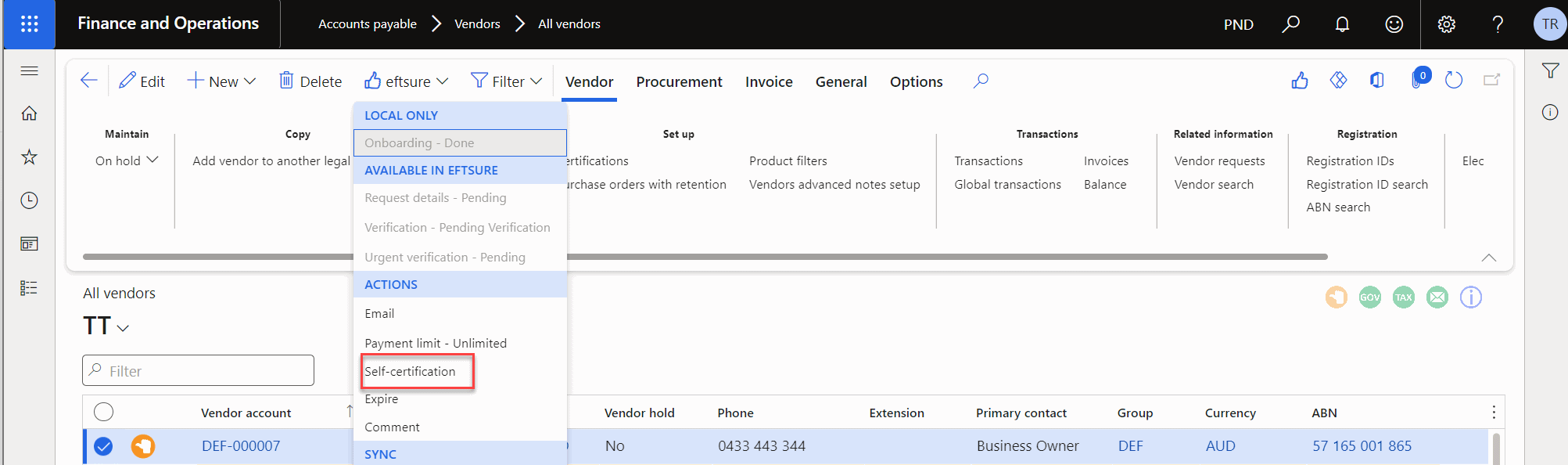Open Registration ID search
Screen dimensions: 1568x465
[1367, 184]
